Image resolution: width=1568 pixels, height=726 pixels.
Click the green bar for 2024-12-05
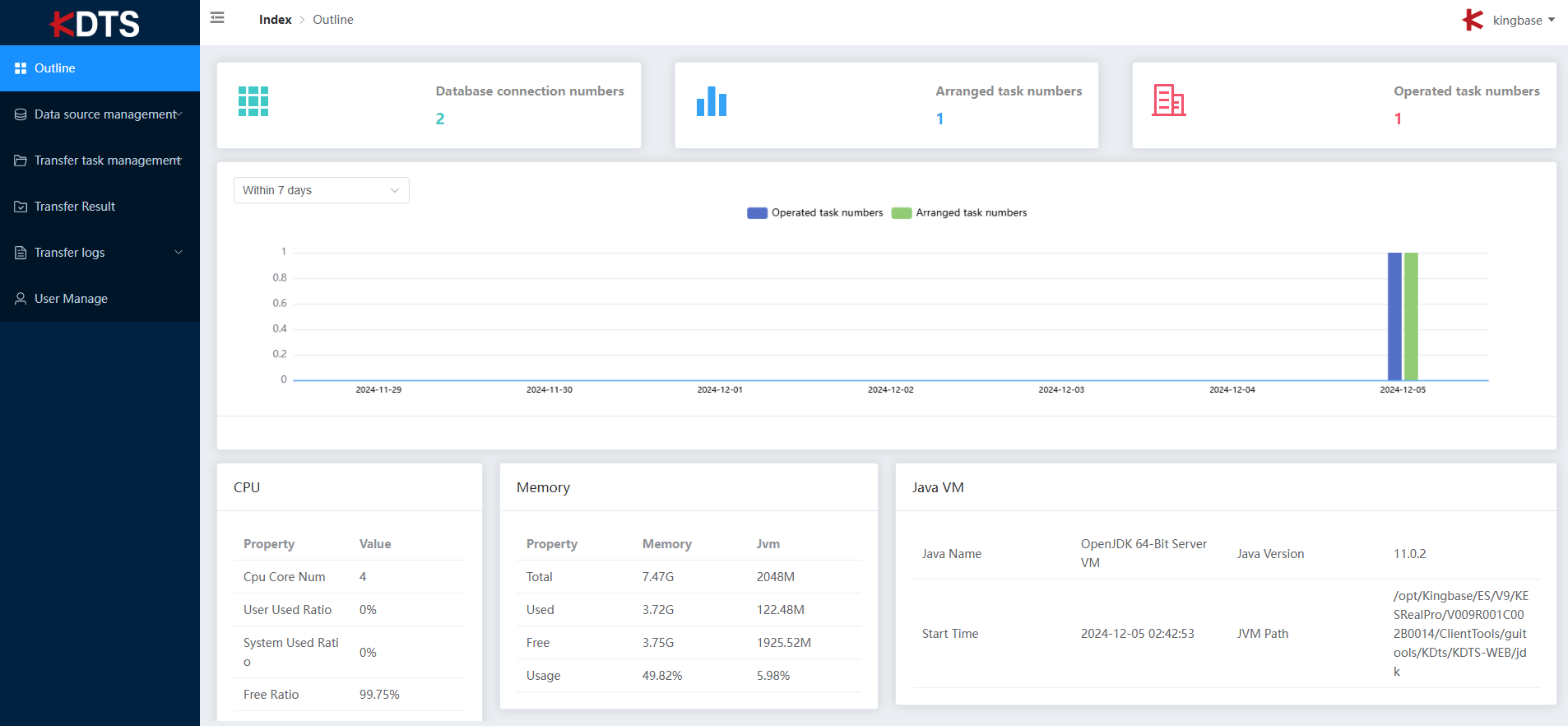point(1411,316)
